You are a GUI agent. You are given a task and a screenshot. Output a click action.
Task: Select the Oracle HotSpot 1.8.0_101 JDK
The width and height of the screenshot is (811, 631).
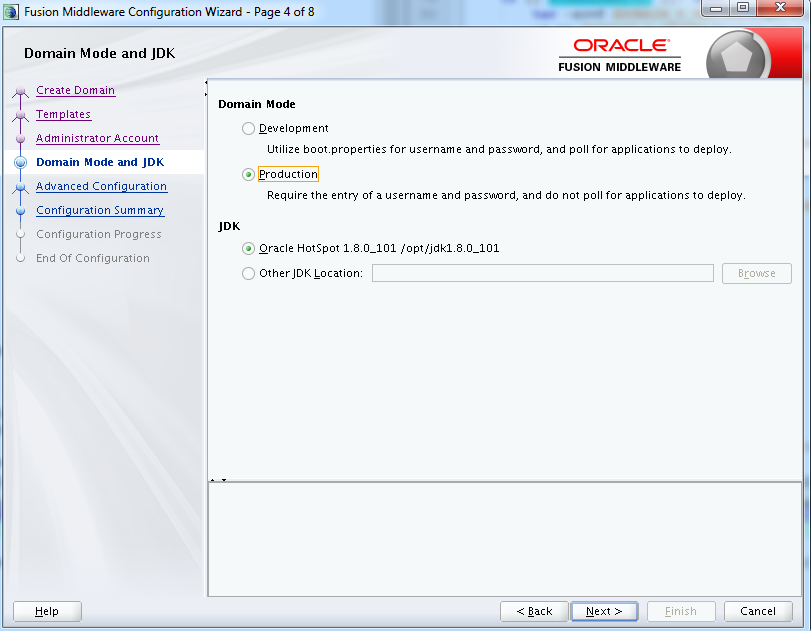(x=248, y=248)
